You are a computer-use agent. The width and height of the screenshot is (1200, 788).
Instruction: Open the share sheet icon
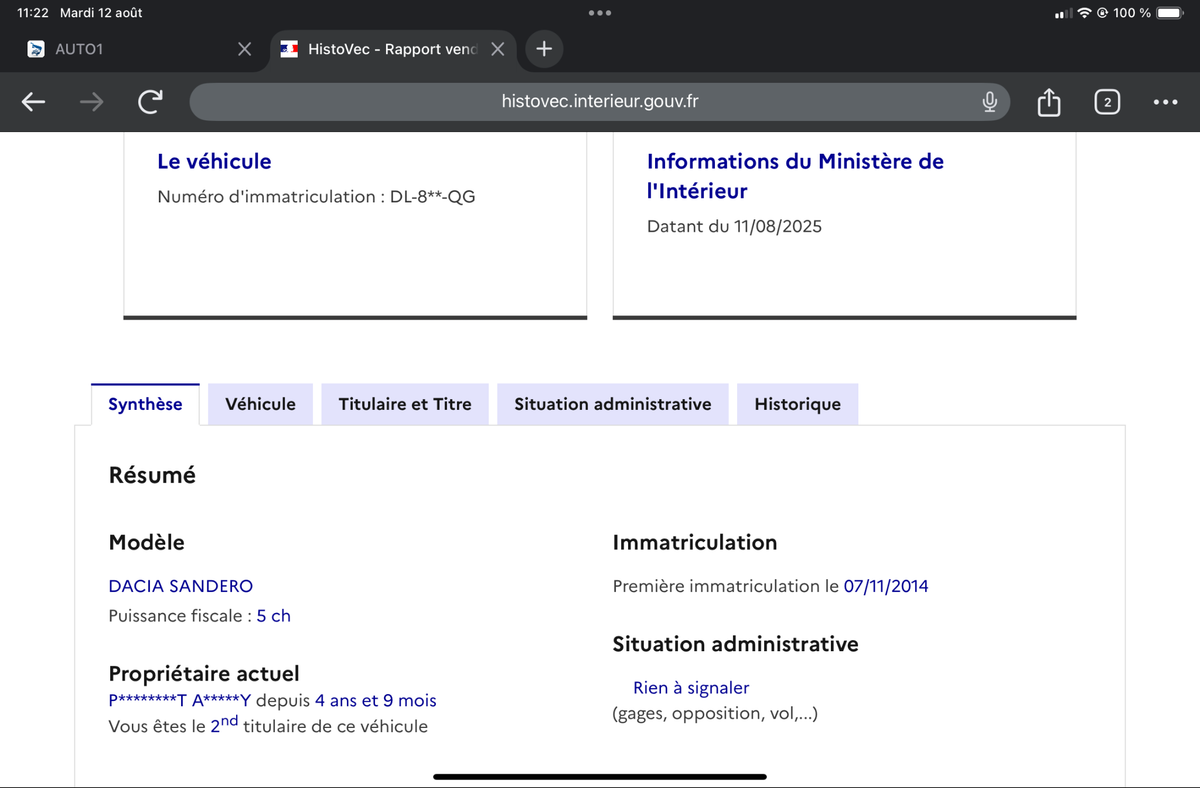[1048, 102]
